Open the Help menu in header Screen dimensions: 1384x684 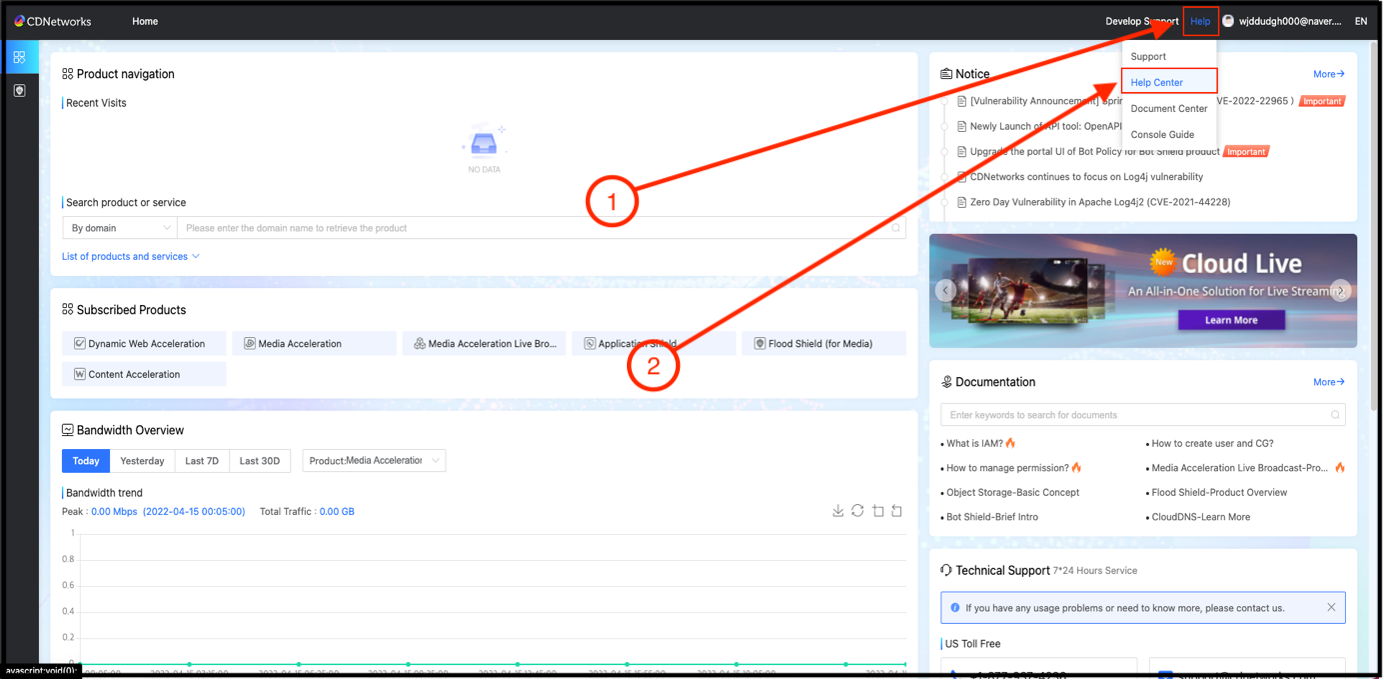[x=1200, y=21]
